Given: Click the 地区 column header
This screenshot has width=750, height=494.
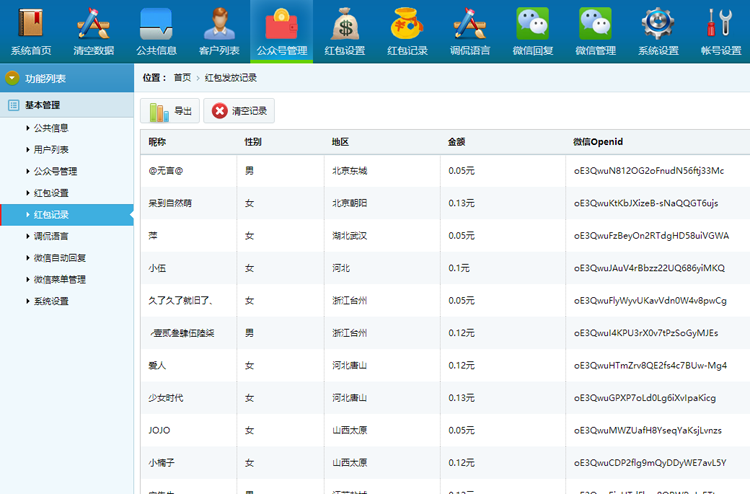Looking at the screenshot, I should [340, 142].
